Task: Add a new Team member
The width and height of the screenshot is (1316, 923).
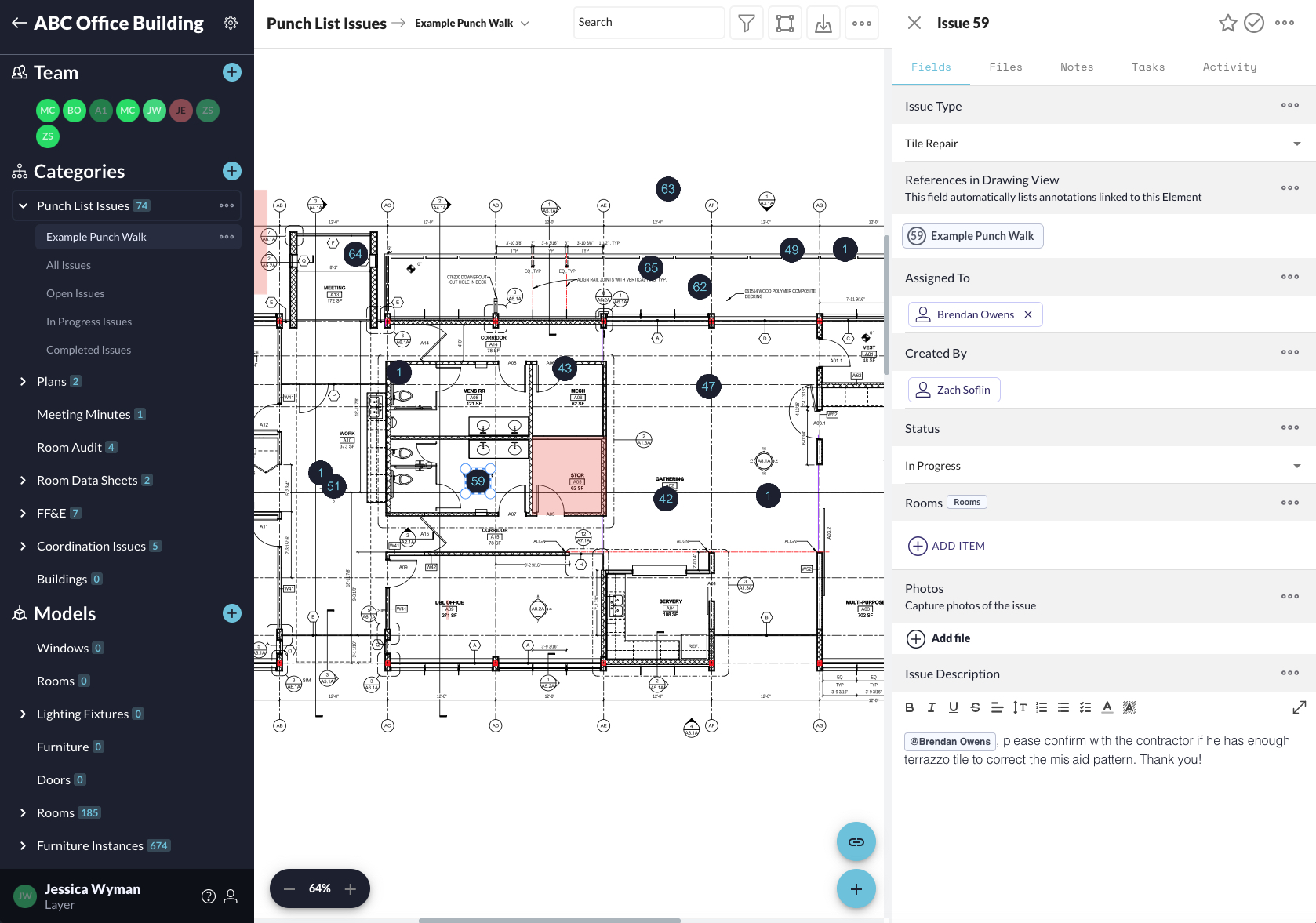Action: 232,72
